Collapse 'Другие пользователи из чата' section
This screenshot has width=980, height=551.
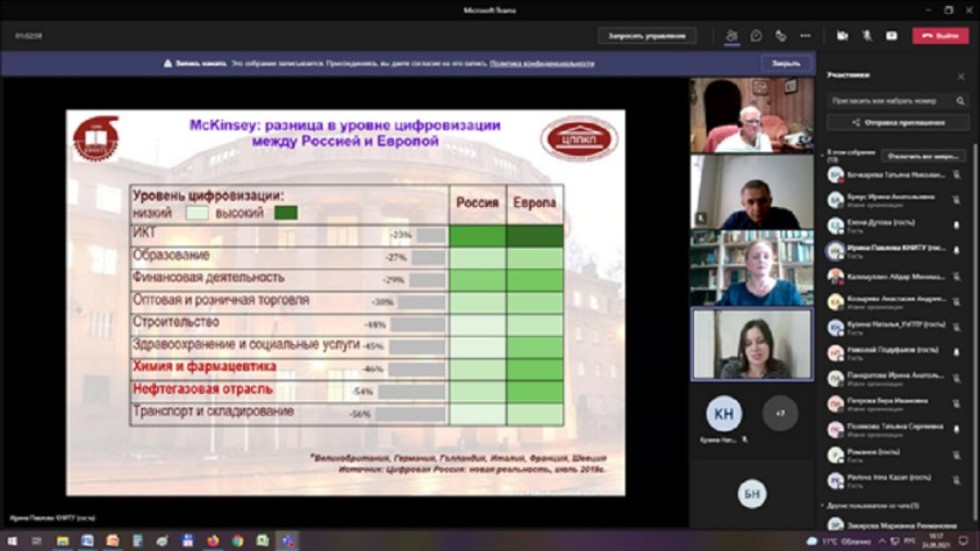point(823,505)
